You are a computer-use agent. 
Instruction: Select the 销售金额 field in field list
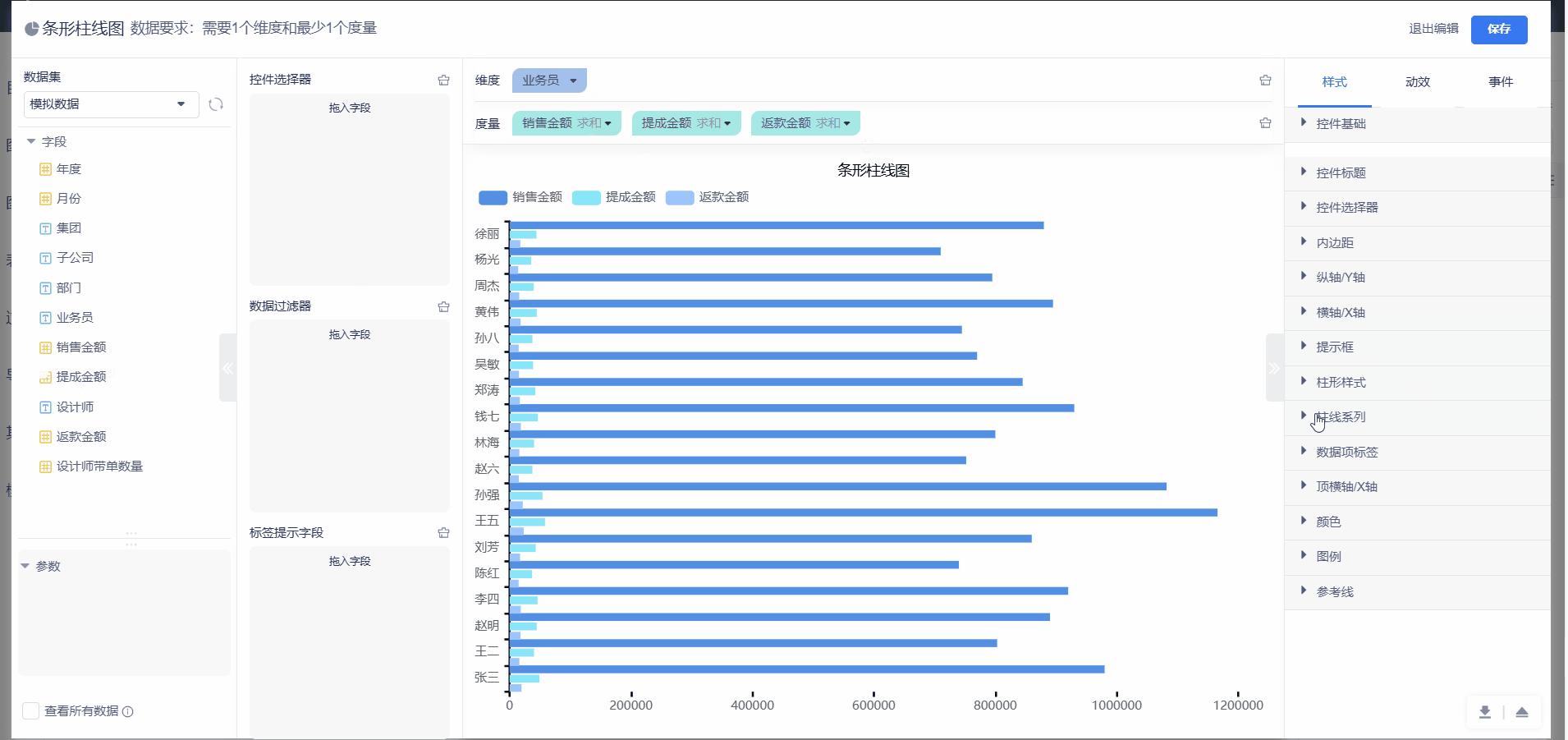tap(81, 347)
